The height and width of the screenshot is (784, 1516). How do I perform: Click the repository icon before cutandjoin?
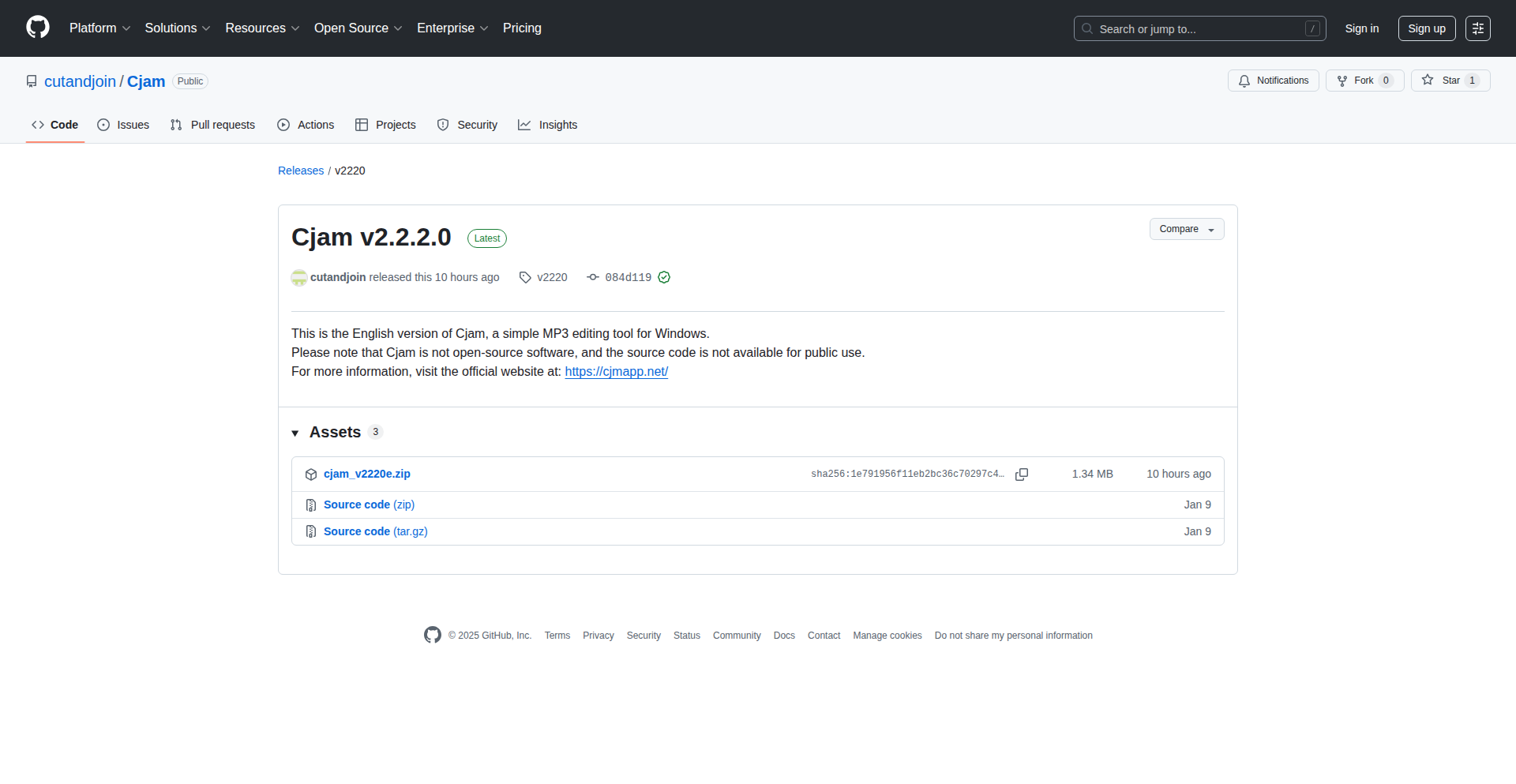(x=32, y=81)
